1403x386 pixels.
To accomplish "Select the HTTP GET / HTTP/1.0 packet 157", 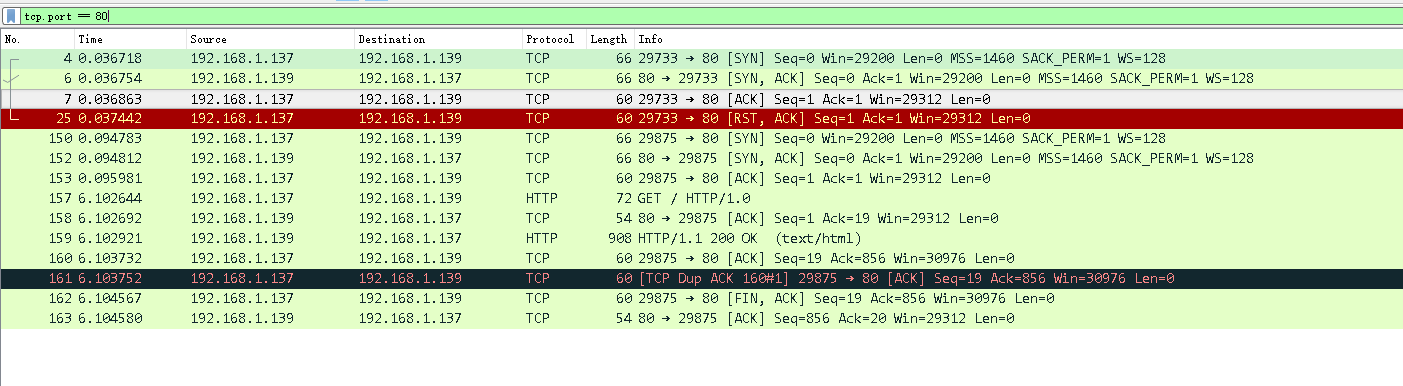I will click(701, 198).
